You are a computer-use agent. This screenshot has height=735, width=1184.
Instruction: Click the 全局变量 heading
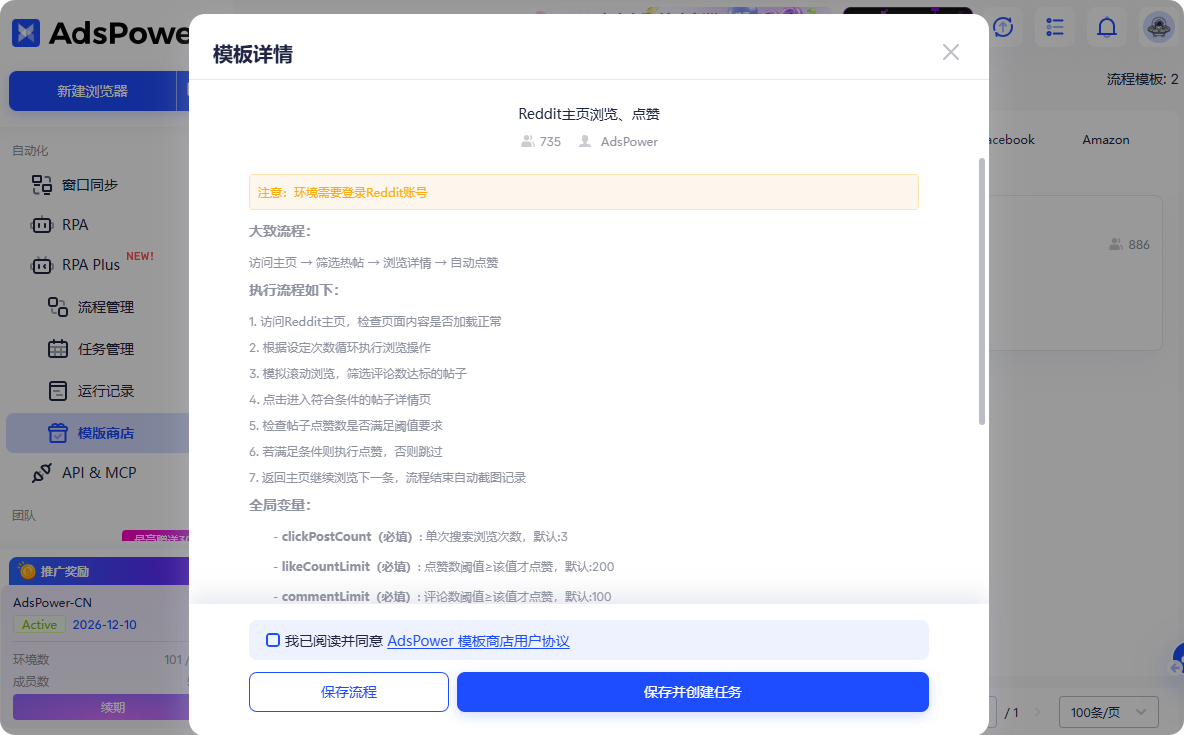pos(280,505)
